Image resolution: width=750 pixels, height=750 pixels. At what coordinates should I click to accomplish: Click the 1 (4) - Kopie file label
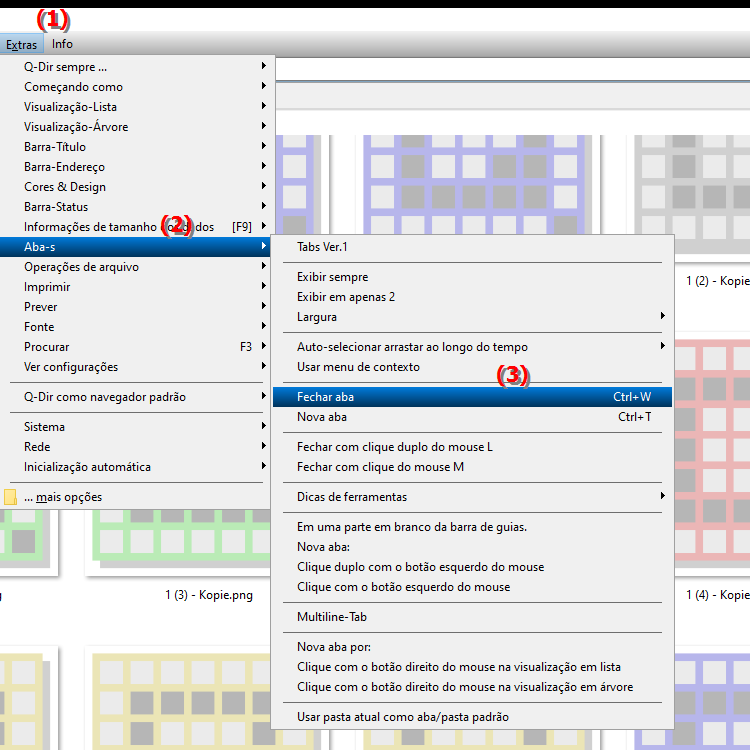pos(717,595)
